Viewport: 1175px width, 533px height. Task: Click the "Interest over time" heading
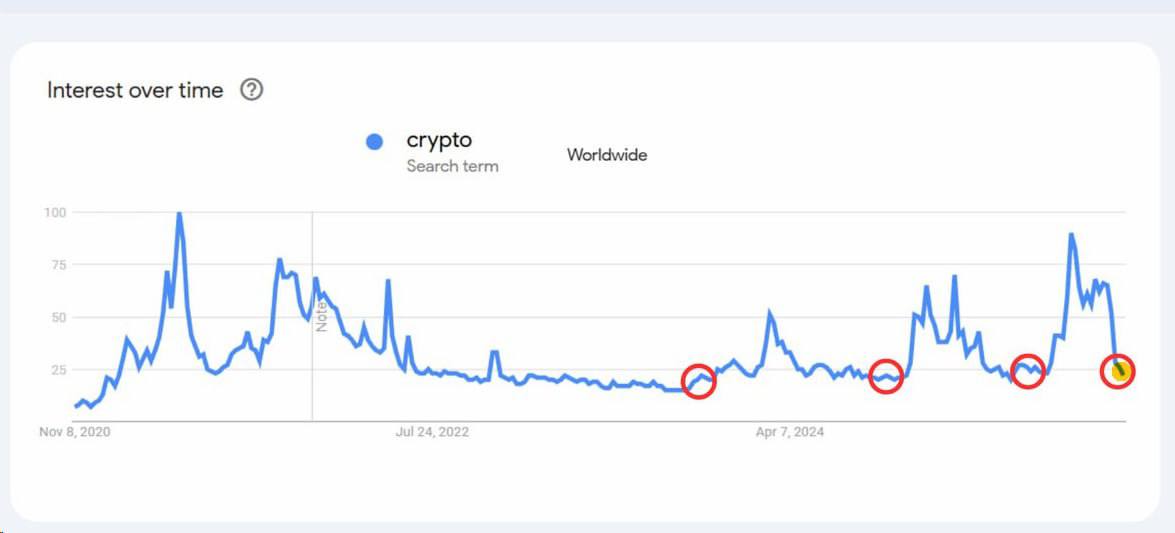pos(135,90)
